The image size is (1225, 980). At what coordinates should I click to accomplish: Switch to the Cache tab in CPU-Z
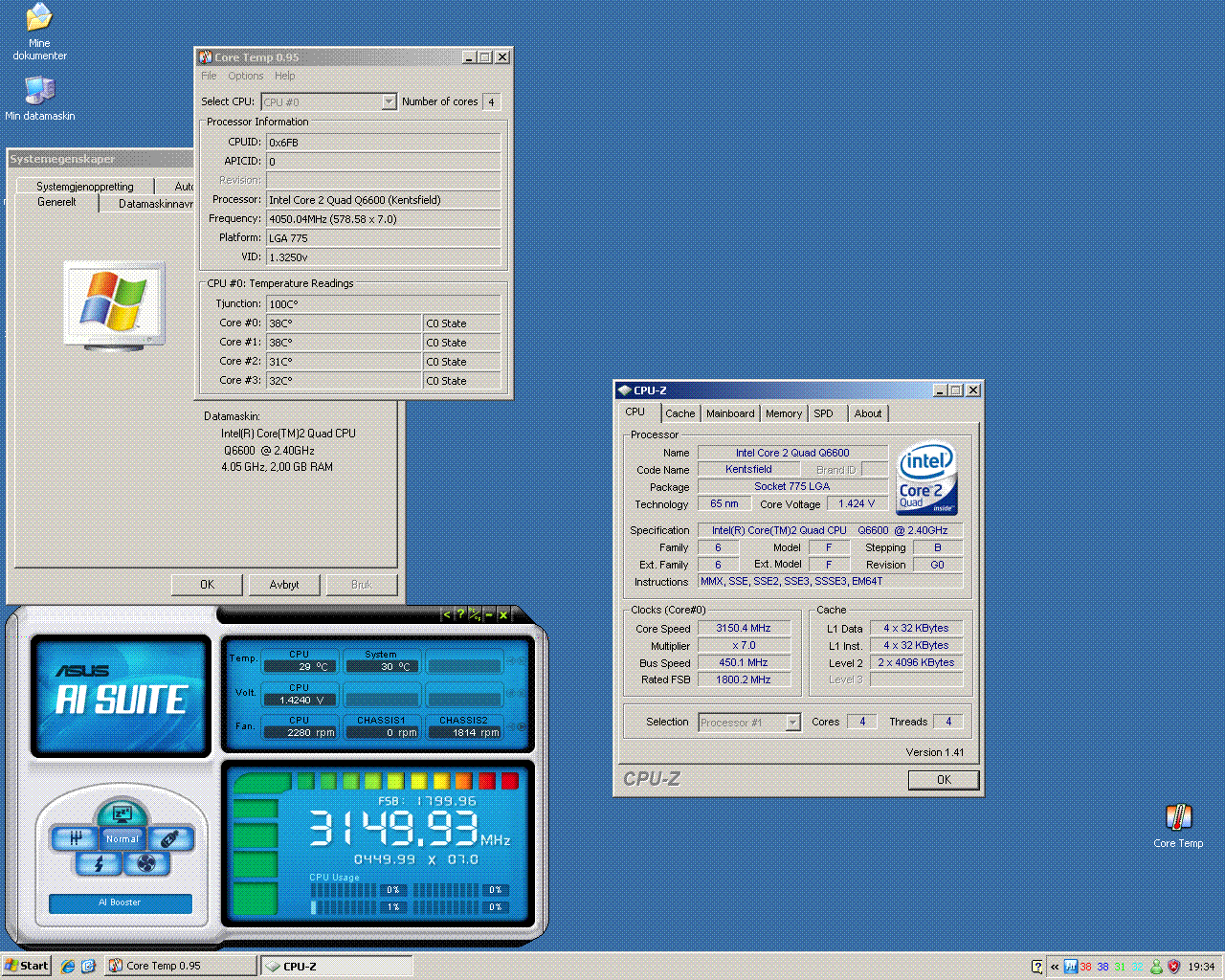[x=679, y=413]
